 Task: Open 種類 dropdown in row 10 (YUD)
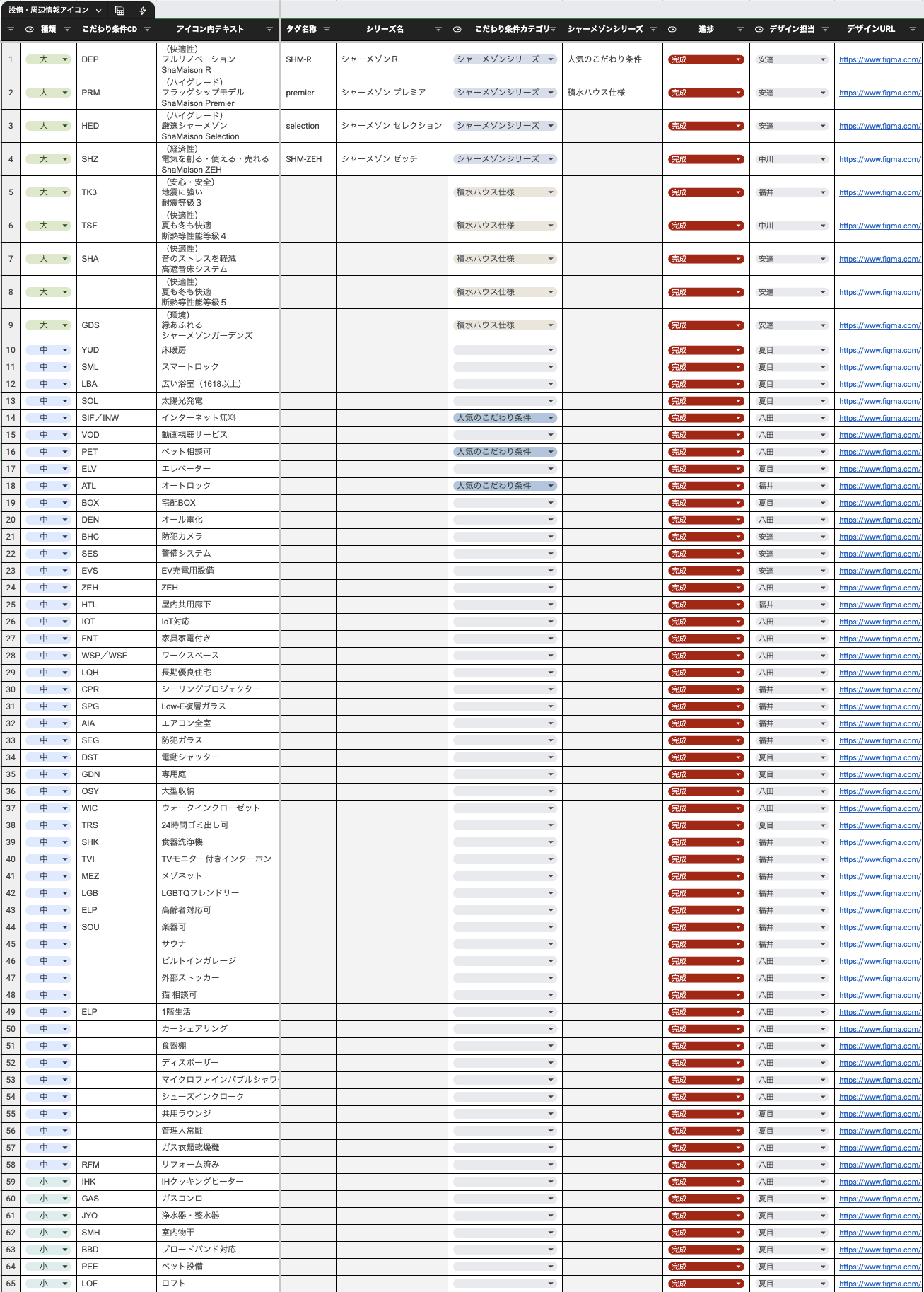(x=48, y=350)
